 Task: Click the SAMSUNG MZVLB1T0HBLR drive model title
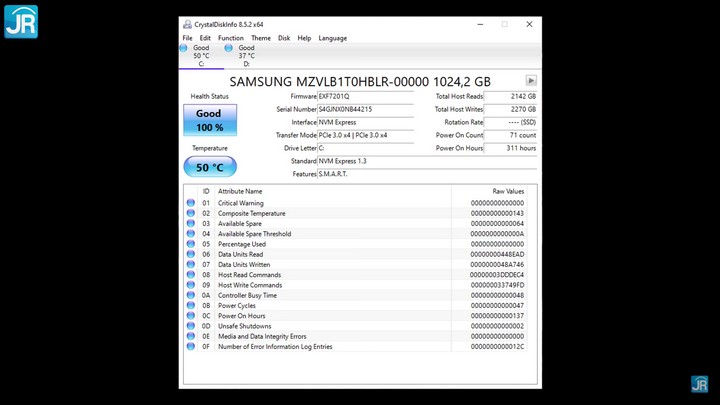360,82
